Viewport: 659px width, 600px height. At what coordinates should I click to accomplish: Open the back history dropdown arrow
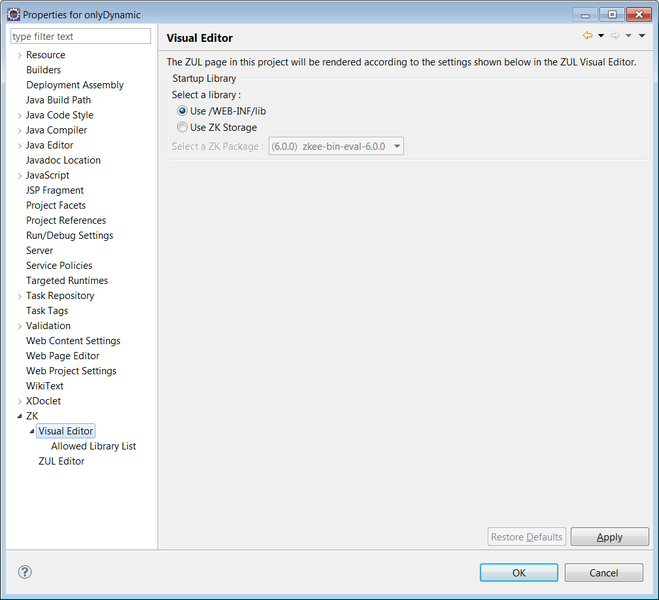(601, 36)
